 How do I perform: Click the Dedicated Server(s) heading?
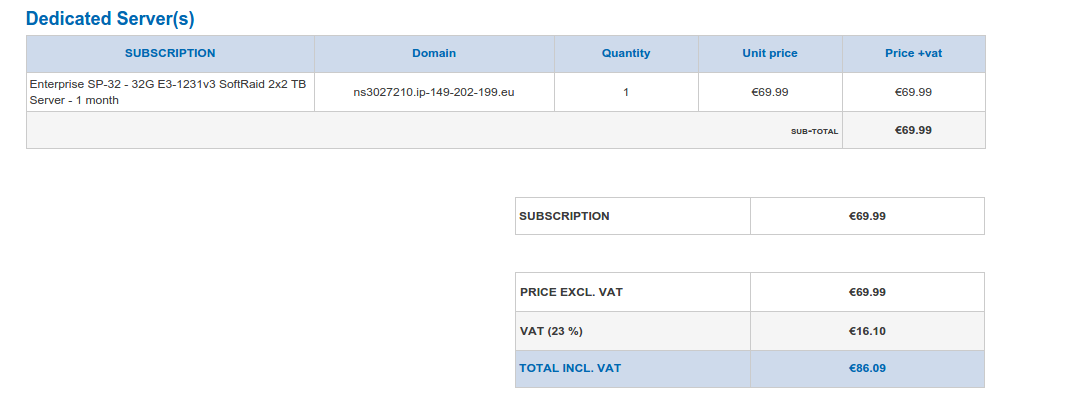pyautogui.click(x=110, y=19)
